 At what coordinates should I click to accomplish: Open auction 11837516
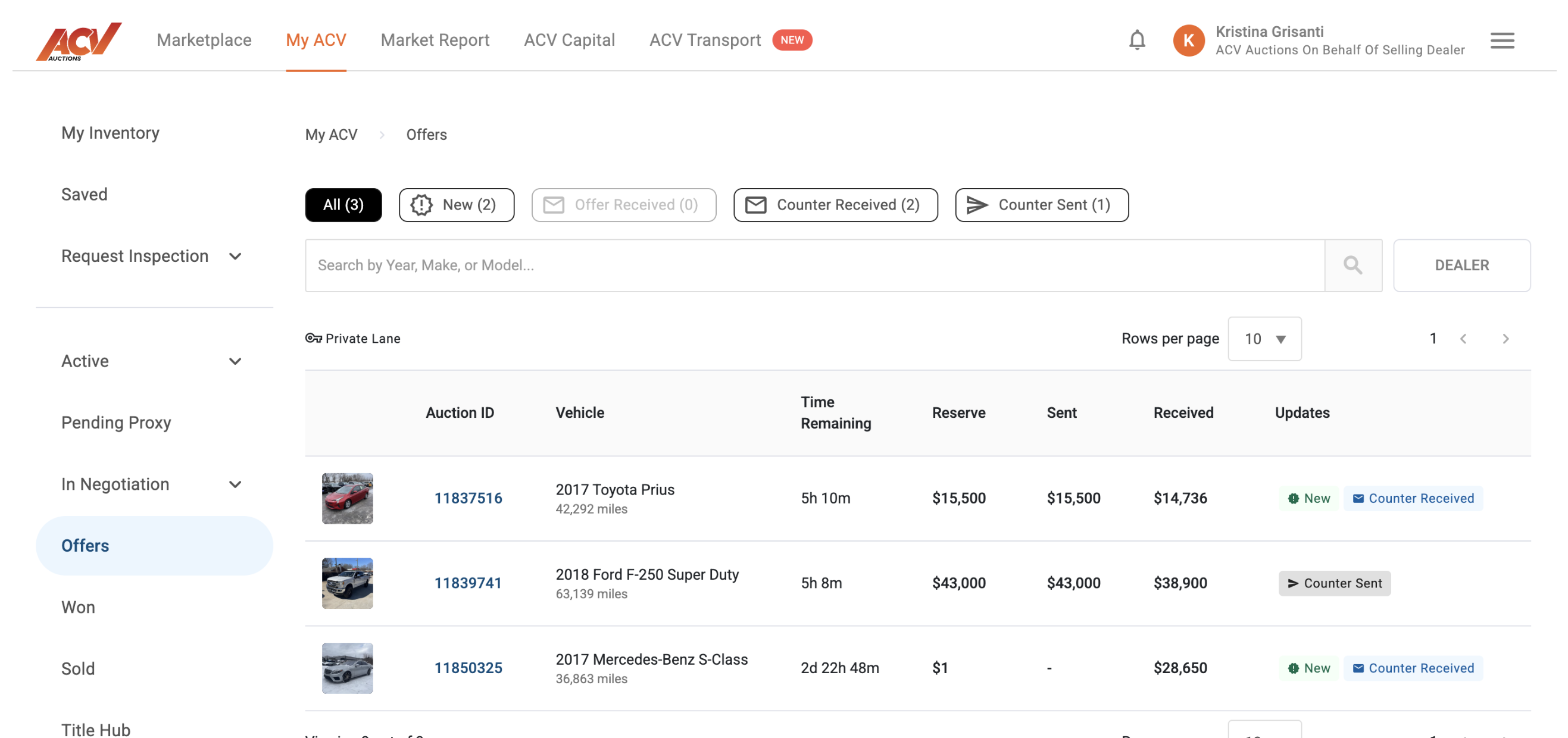(x=468, y=498)
